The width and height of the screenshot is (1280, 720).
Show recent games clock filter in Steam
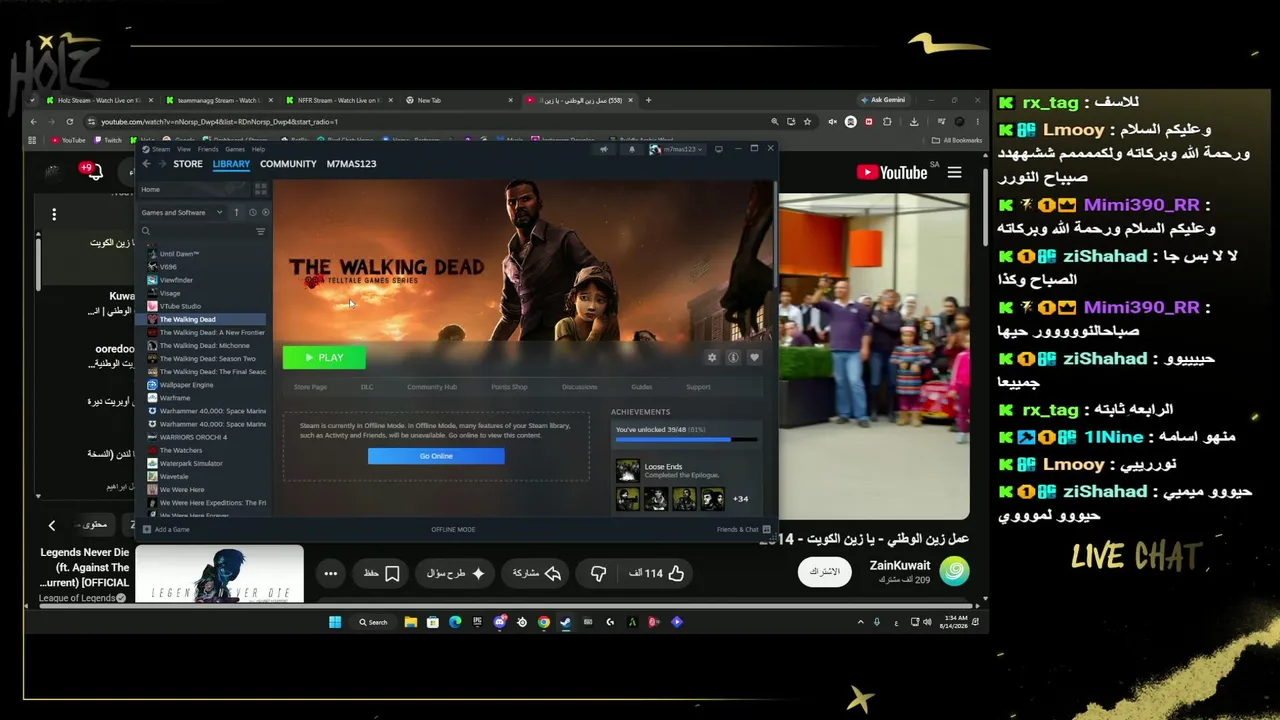pyautogui.click(x=252, y=212)
